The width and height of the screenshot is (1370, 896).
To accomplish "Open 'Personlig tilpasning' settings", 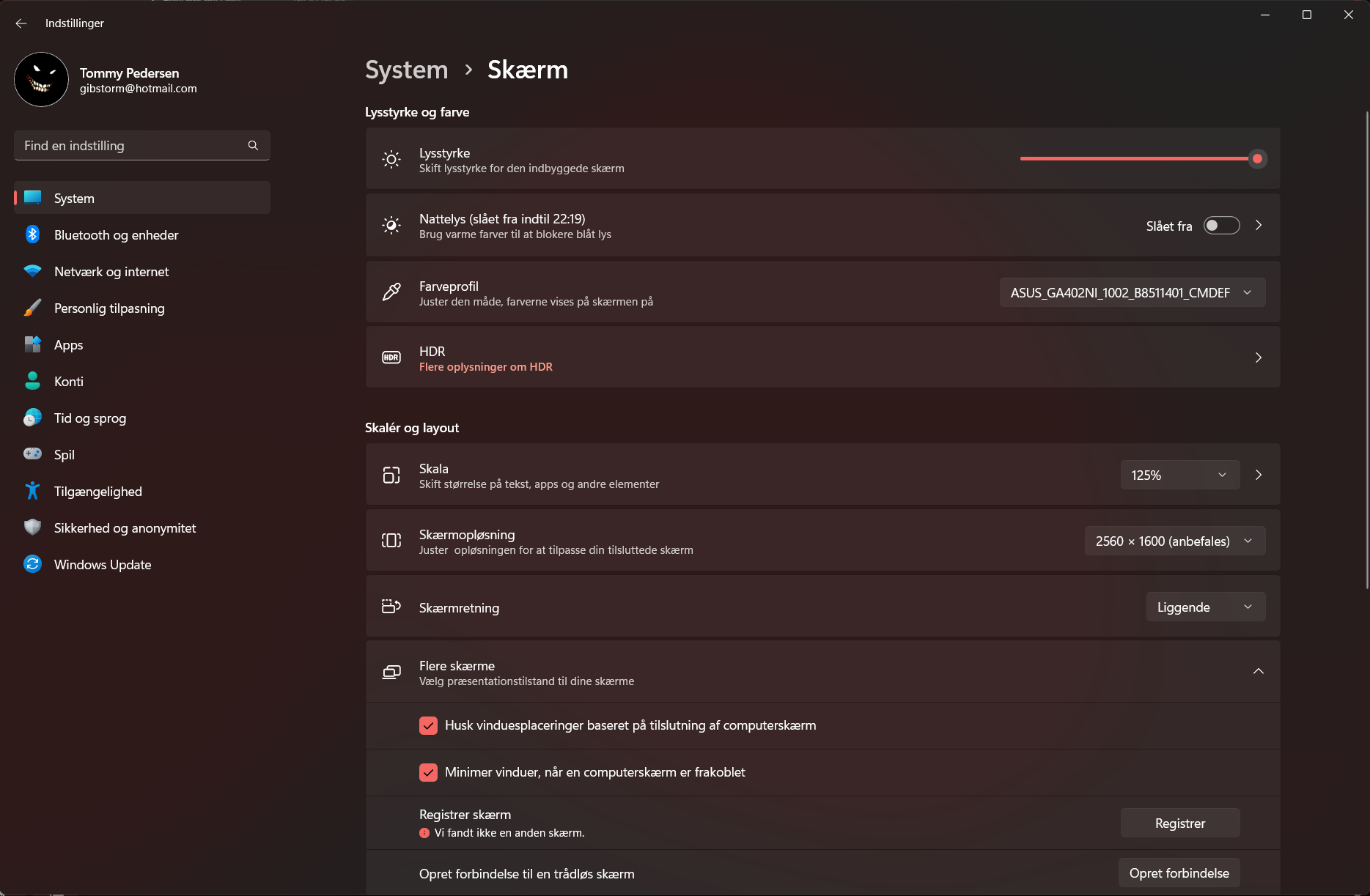I will click(108, 308).
